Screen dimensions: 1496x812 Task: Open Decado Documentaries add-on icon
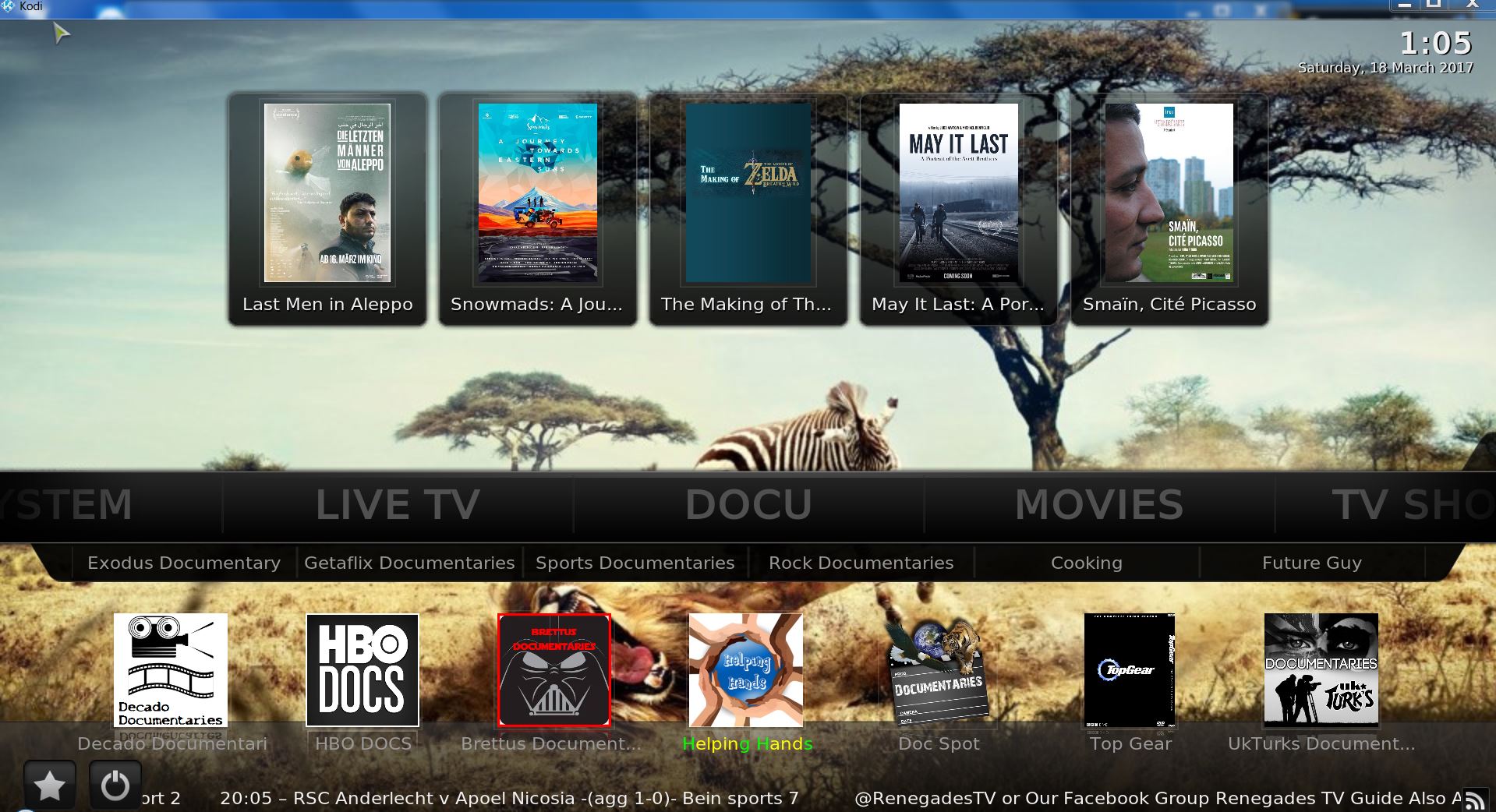171,670
